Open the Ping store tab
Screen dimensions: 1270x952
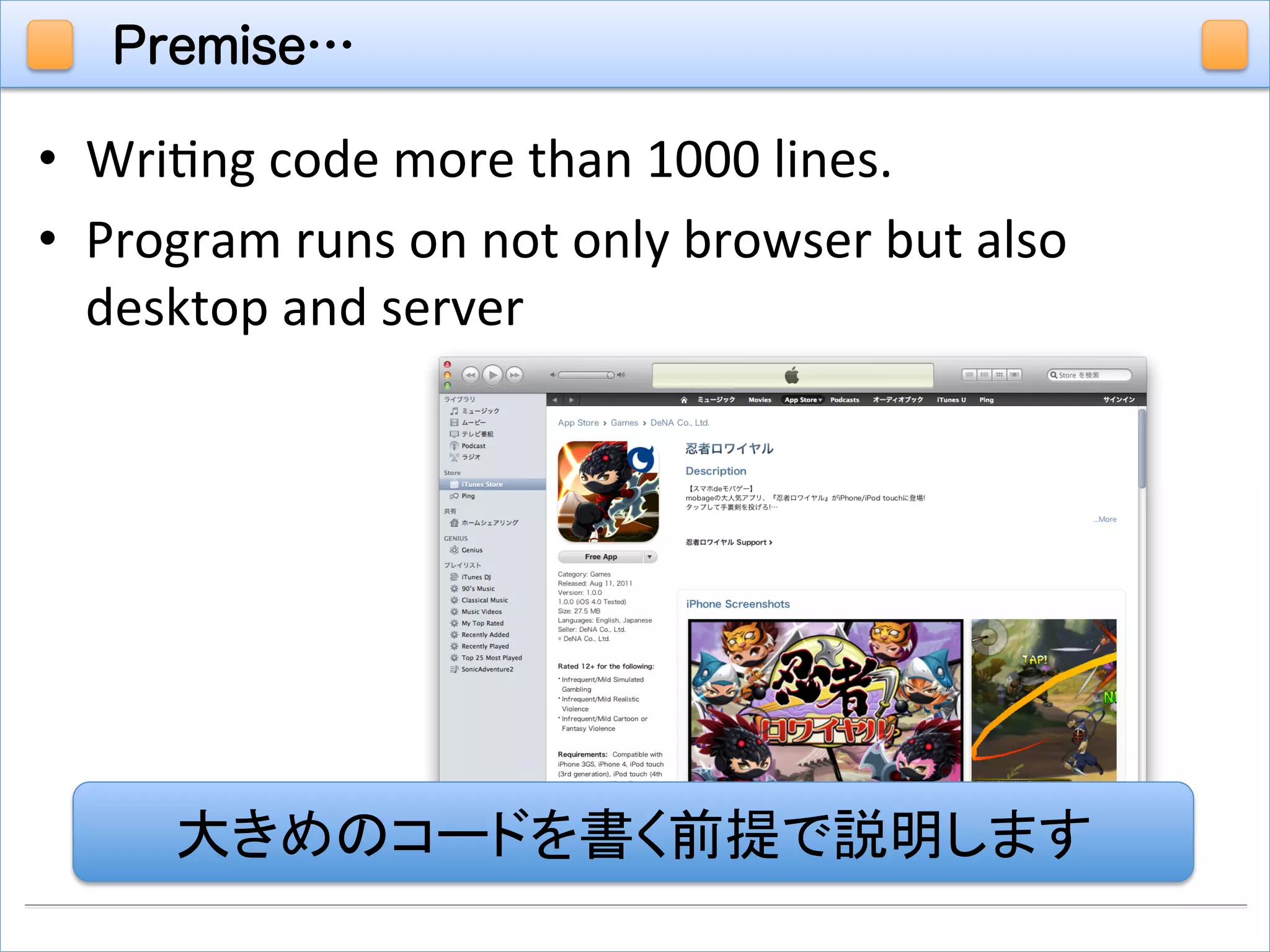tap(987, 400)
